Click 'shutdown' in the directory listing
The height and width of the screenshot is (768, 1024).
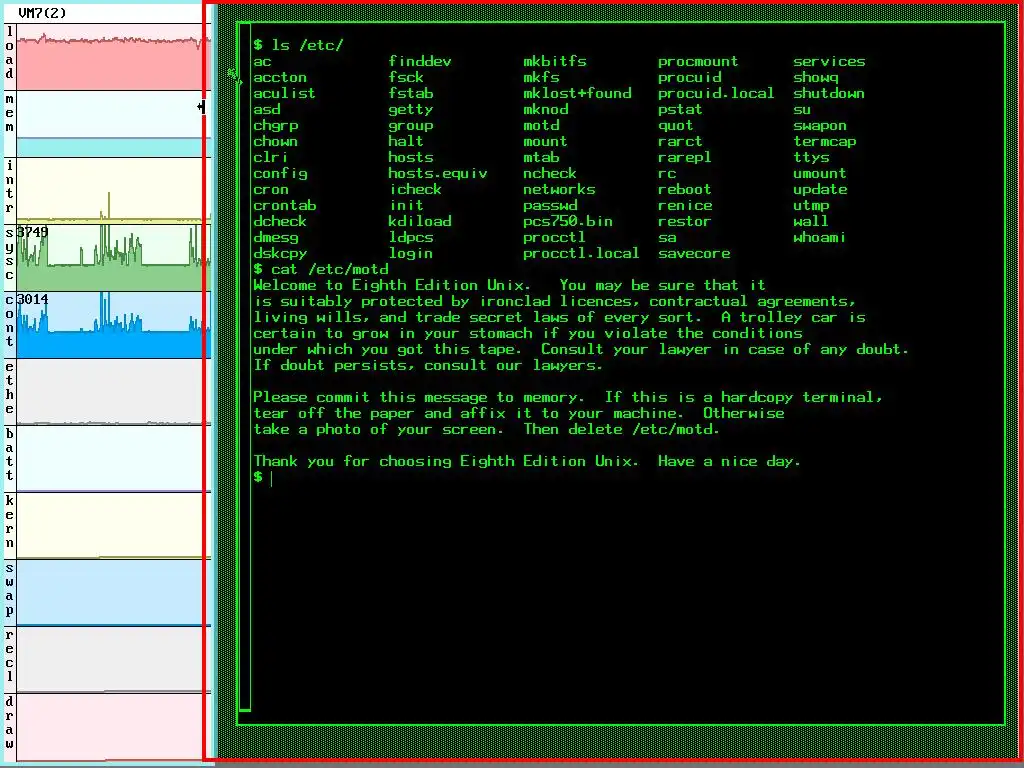[x=829, y=93]
